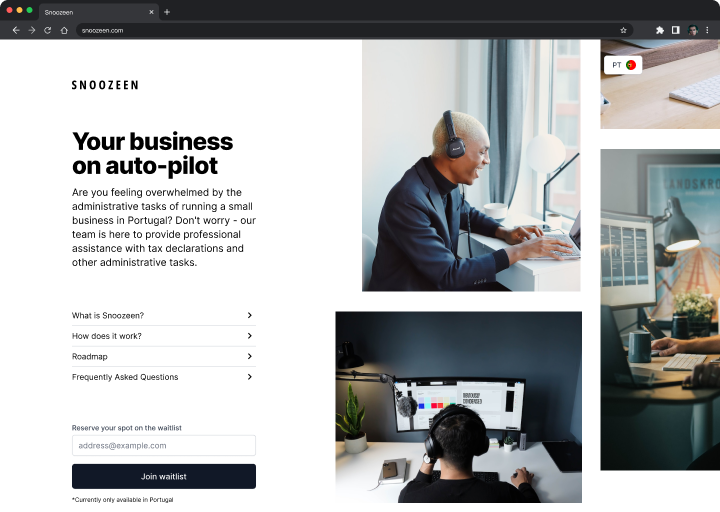The width and height of the screenshot is (720, 512).
Task: Switch language using the PT flag selector
Action: [x=623, y=65]
